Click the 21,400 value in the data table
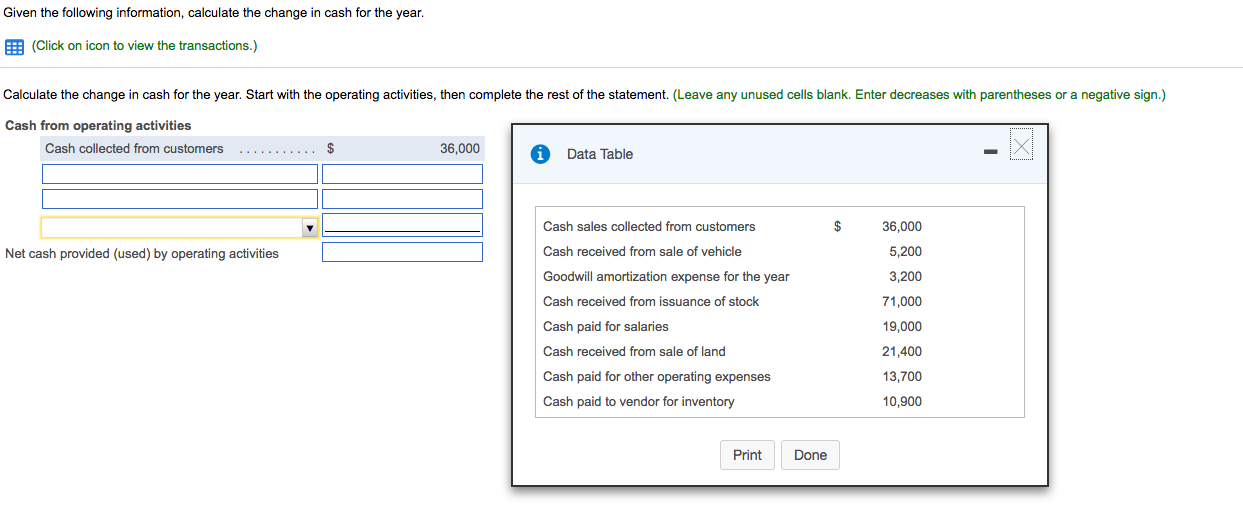Screen dimensions: 1243x529 pos(902,352)
